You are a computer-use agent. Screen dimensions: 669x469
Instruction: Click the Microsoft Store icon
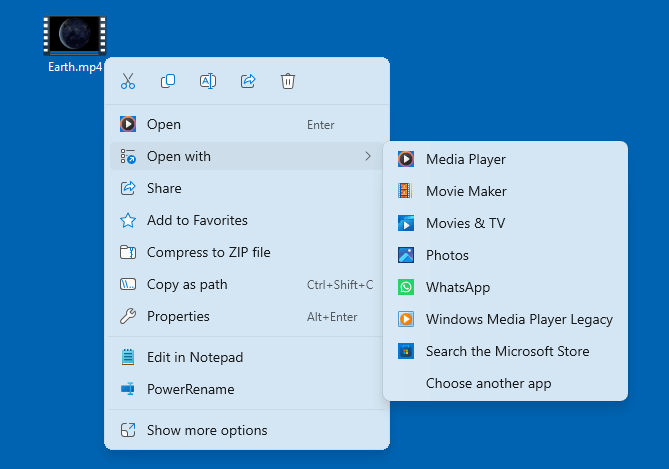(x=405, y=351)
